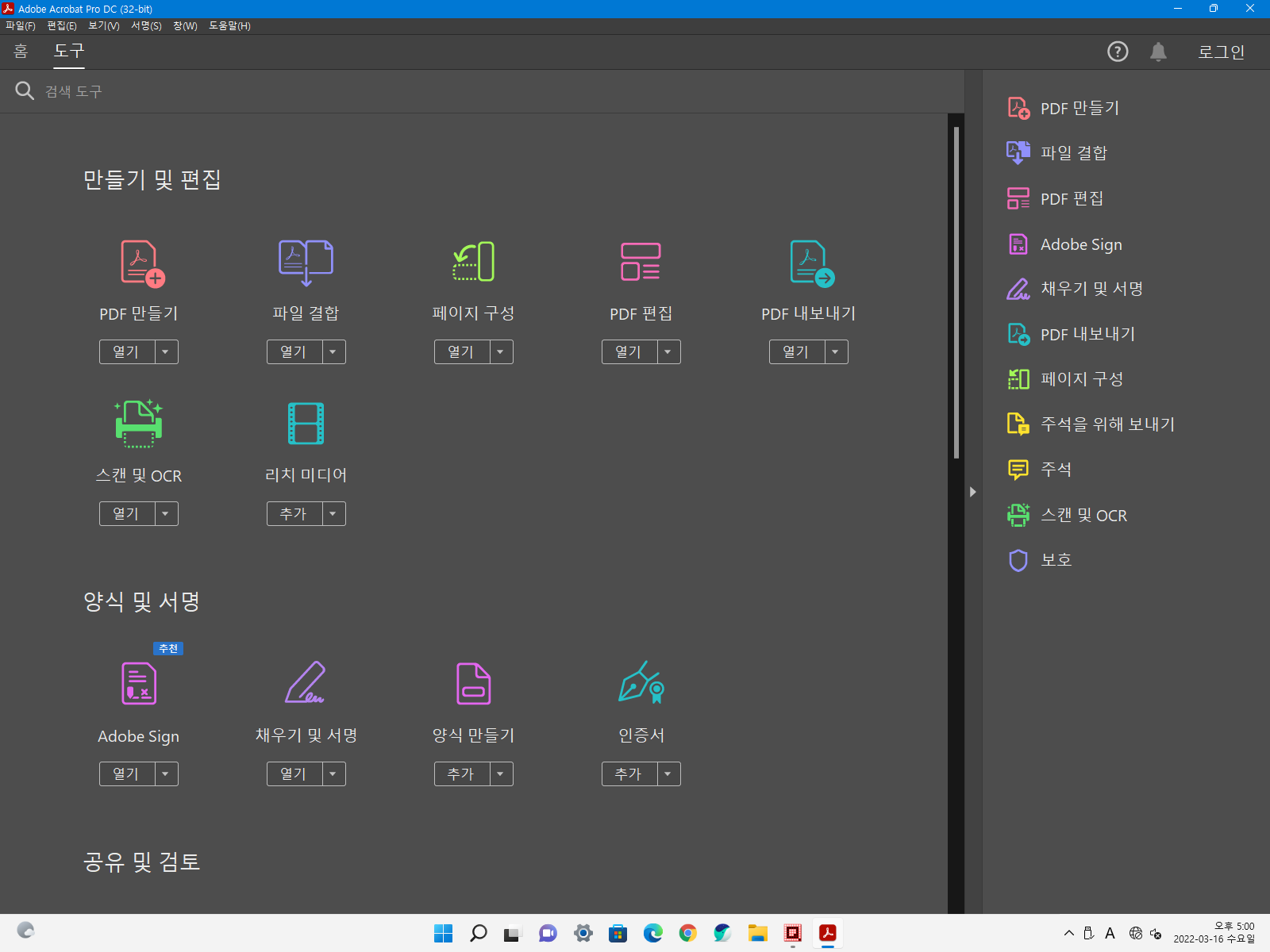This screenshot has width=1270, height=952.
Task: Click the help question mark icon
Action: tap(1118, 52)
